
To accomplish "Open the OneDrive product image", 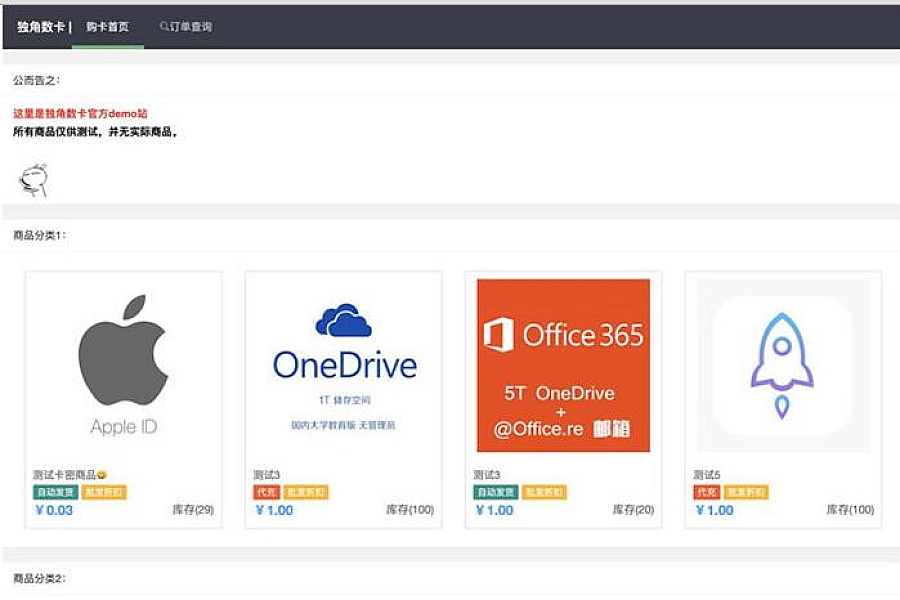I will coord(344,366).
